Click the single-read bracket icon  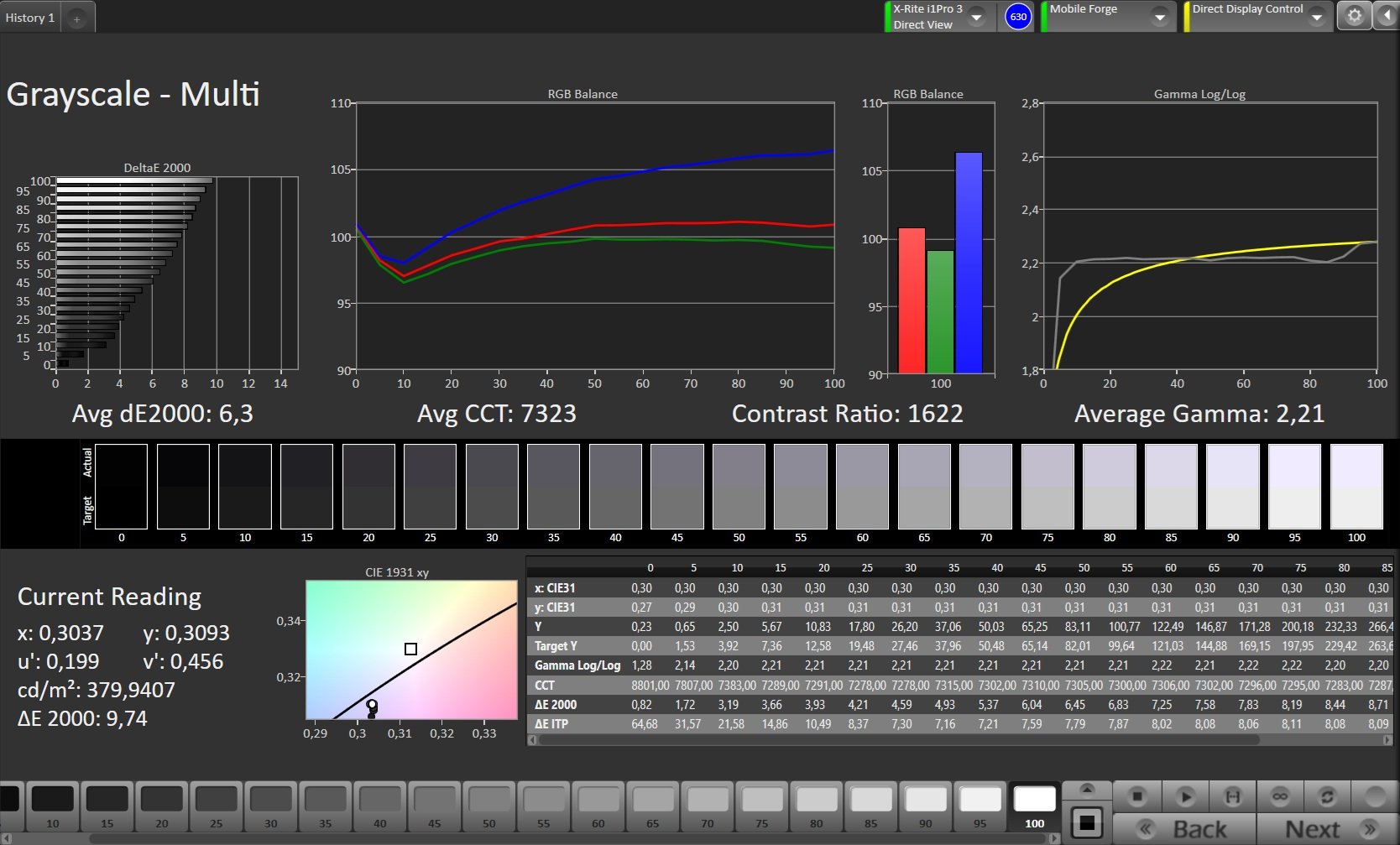[x=1233, y=795]
